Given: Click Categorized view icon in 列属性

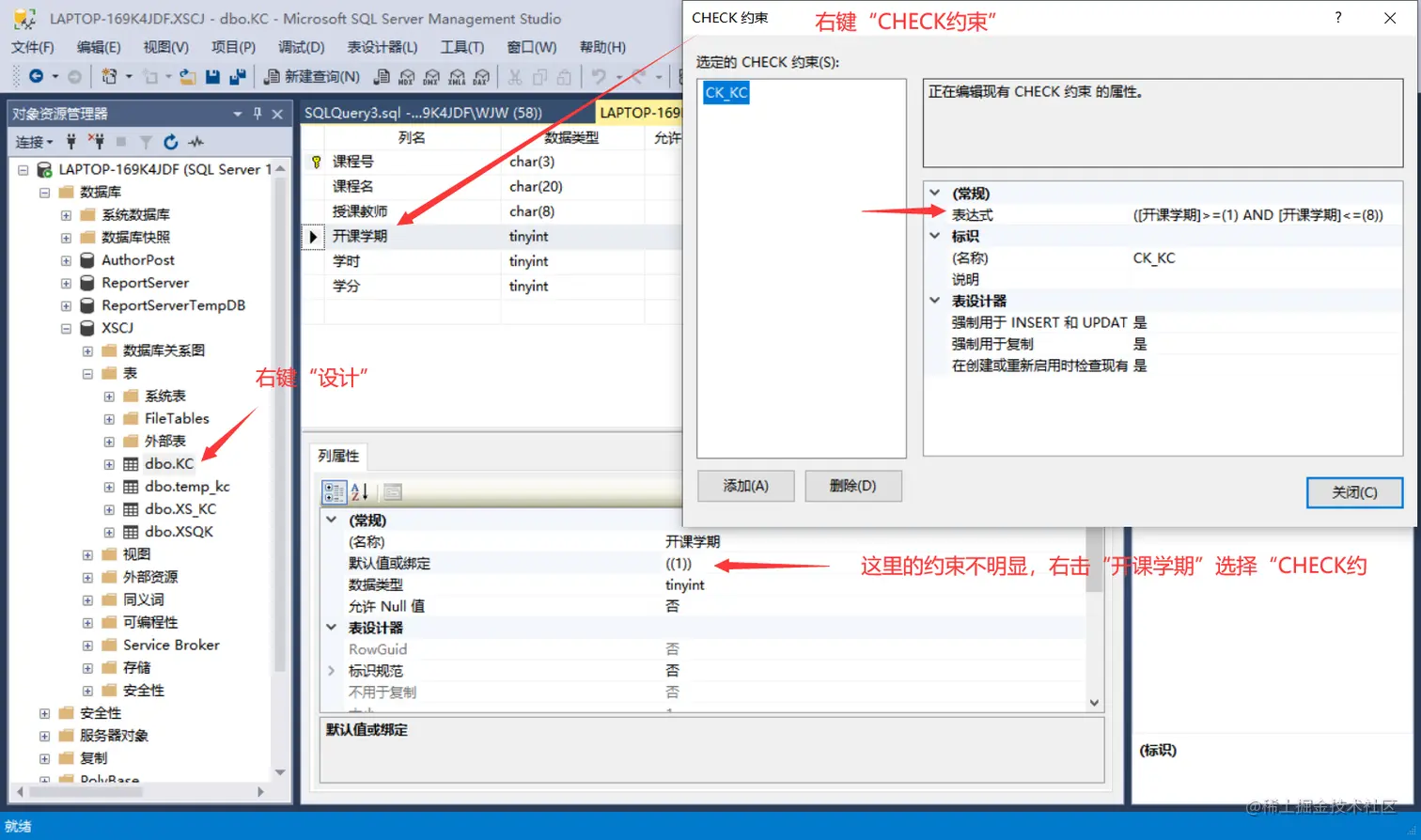Looking at the screenshot, I should [x=334, y=491].
